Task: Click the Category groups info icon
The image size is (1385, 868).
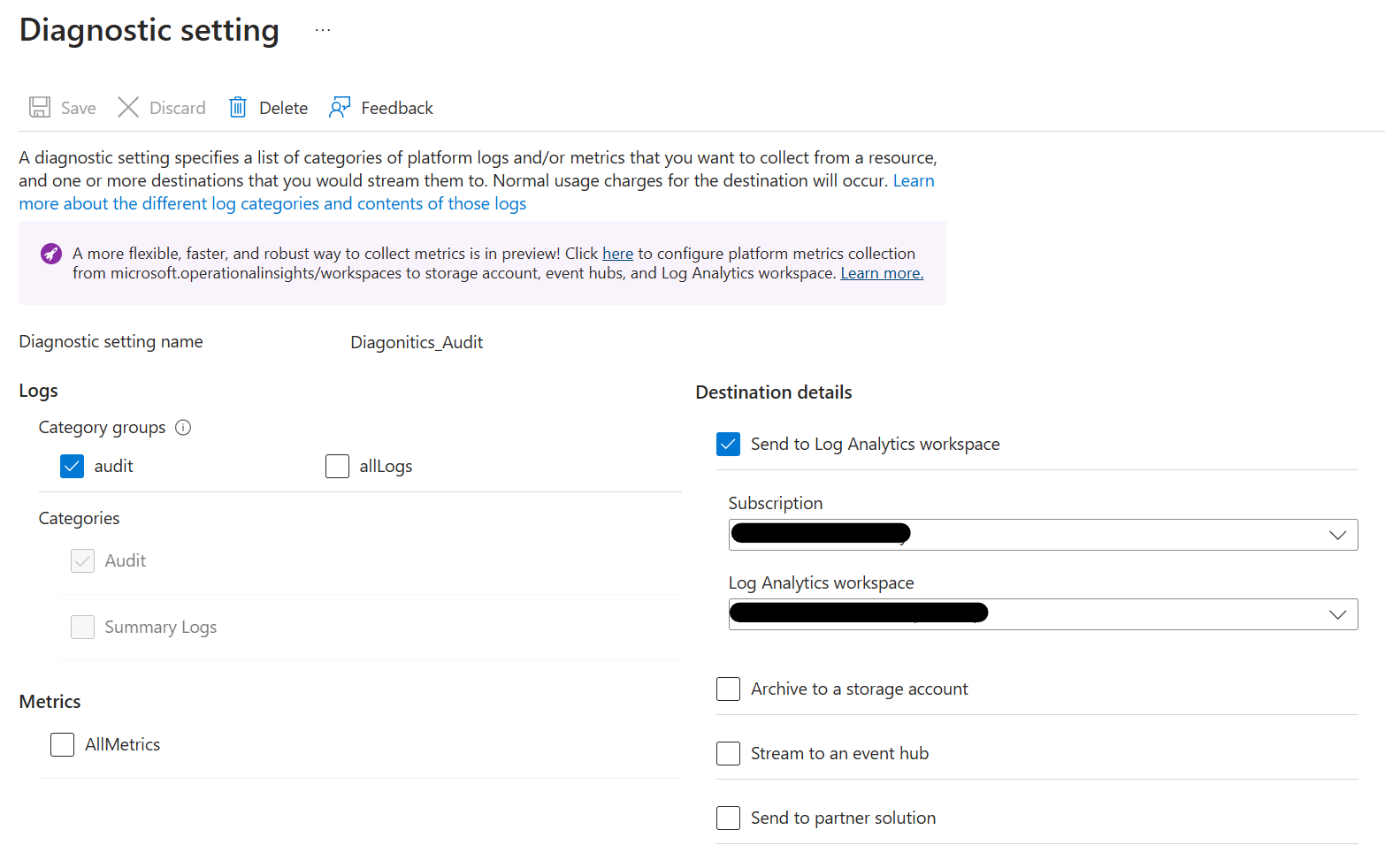Action: pos(183,428)
